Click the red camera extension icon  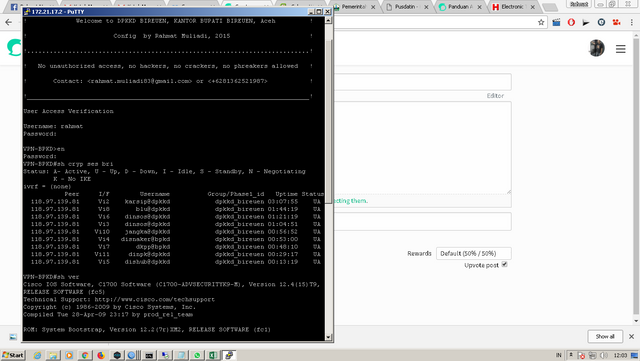tap(616, 22)
